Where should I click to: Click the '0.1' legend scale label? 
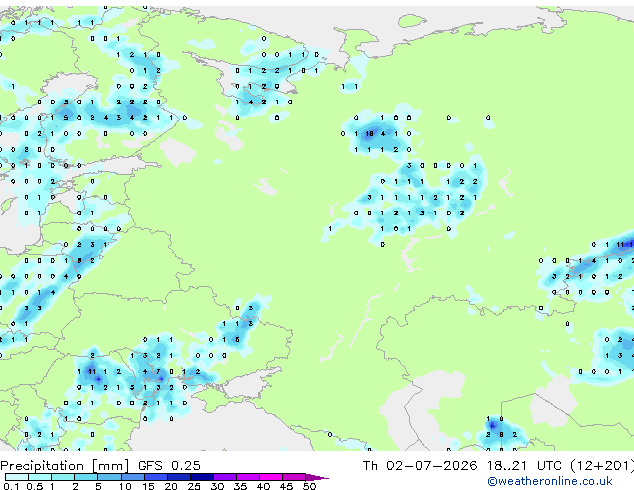click(11, 486)
